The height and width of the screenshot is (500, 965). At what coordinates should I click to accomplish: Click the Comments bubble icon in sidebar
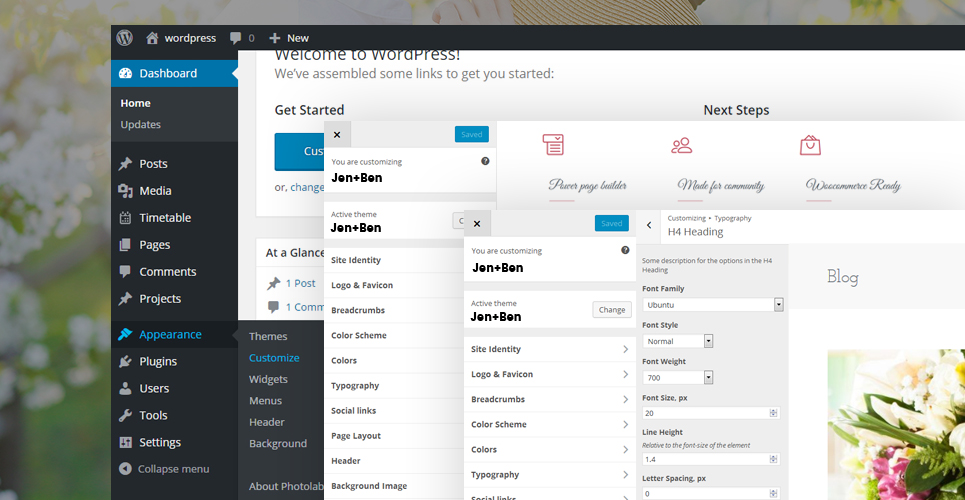point(126,272)
